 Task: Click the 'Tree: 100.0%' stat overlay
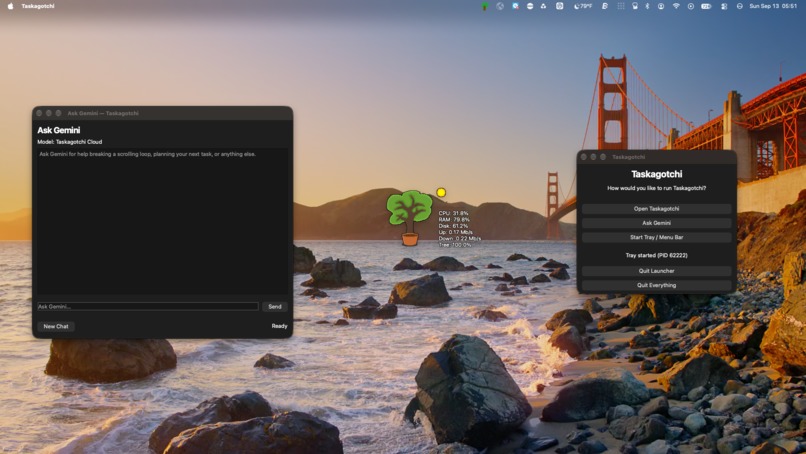coord(455,245)
